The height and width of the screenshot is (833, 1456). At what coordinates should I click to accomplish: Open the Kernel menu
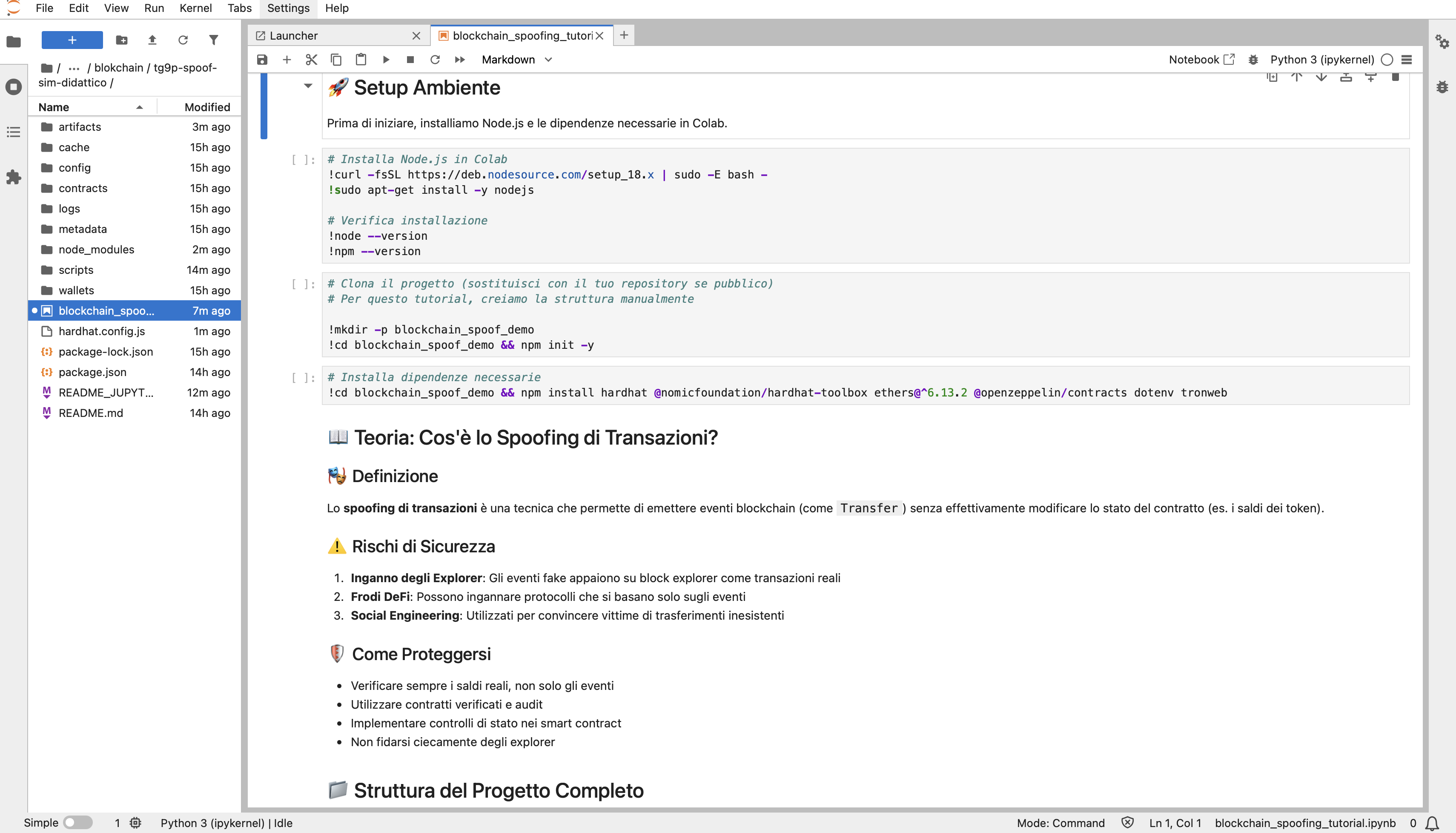click(x=195, y=8)
